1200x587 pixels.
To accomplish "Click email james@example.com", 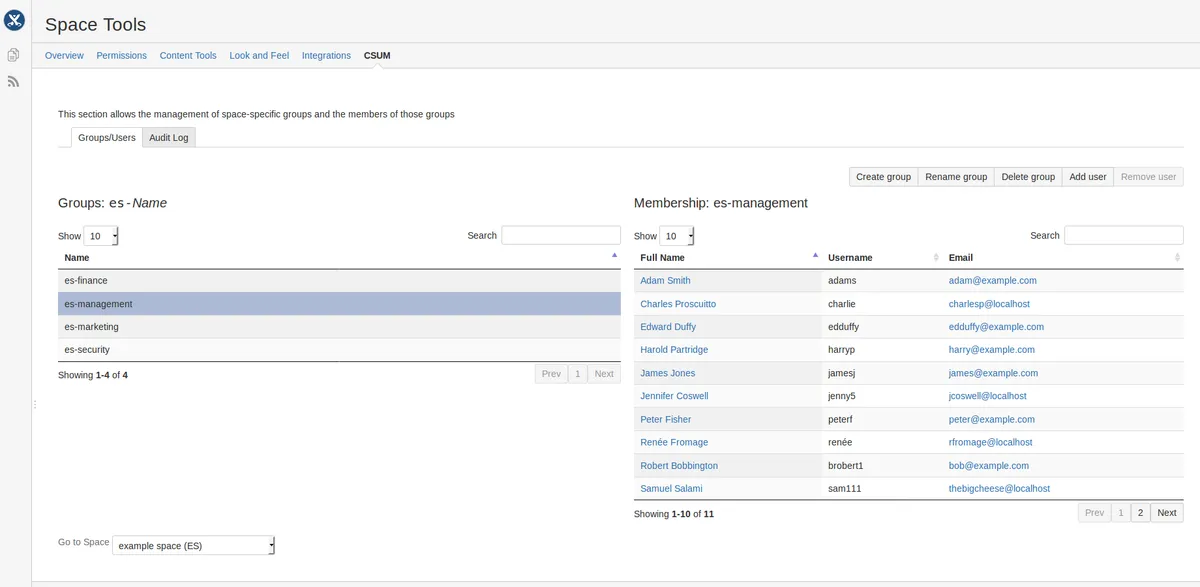I will (x=993, y=373).
